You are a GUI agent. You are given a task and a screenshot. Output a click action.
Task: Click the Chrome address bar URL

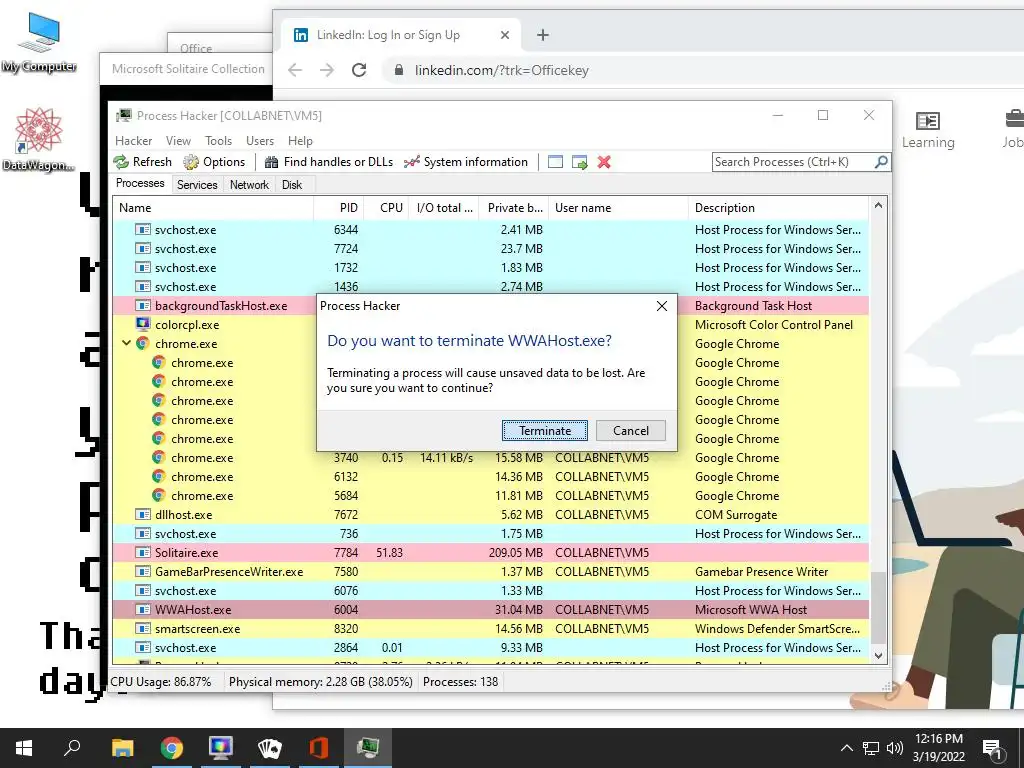coord(502,71)
